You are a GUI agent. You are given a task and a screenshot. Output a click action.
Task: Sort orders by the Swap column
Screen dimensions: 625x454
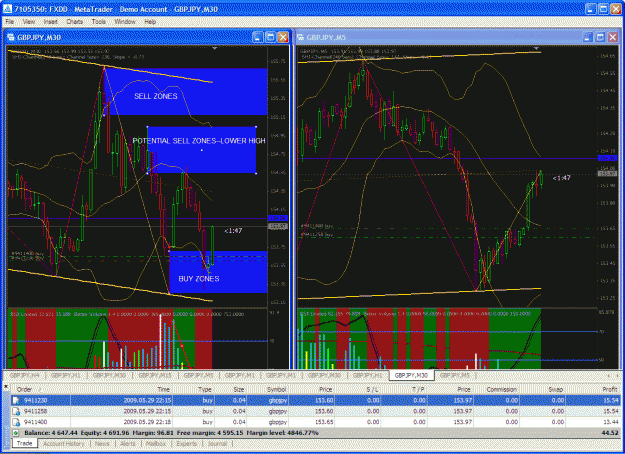[x=544, y=389]
